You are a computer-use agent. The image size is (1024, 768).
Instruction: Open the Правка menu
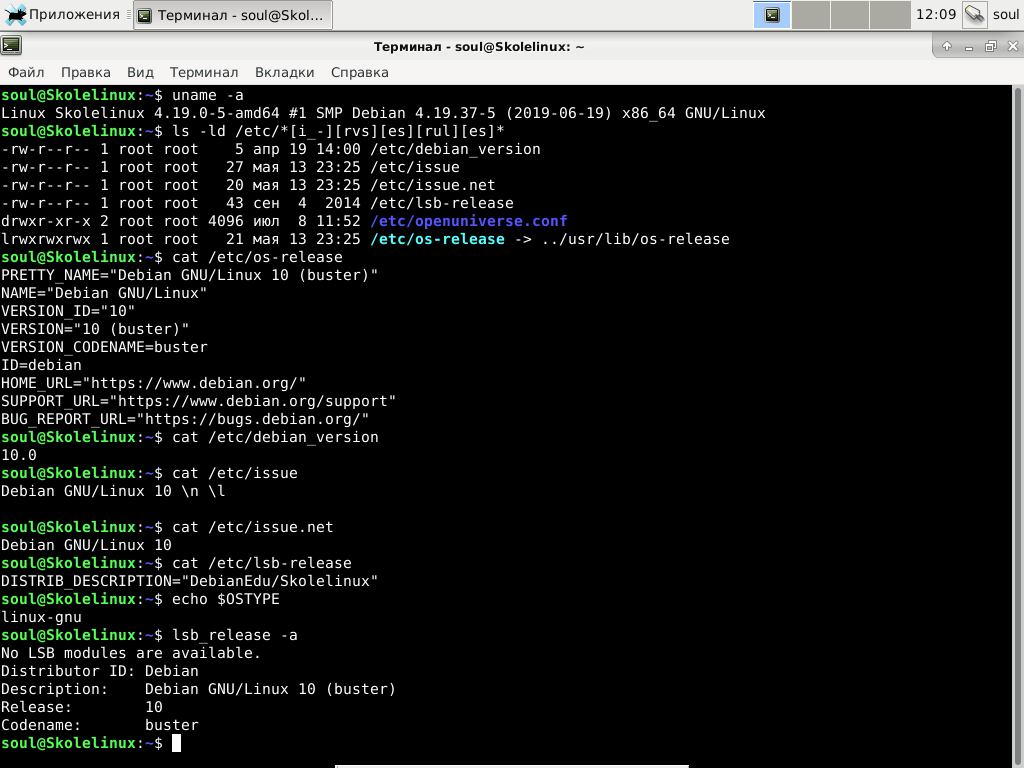86,72
